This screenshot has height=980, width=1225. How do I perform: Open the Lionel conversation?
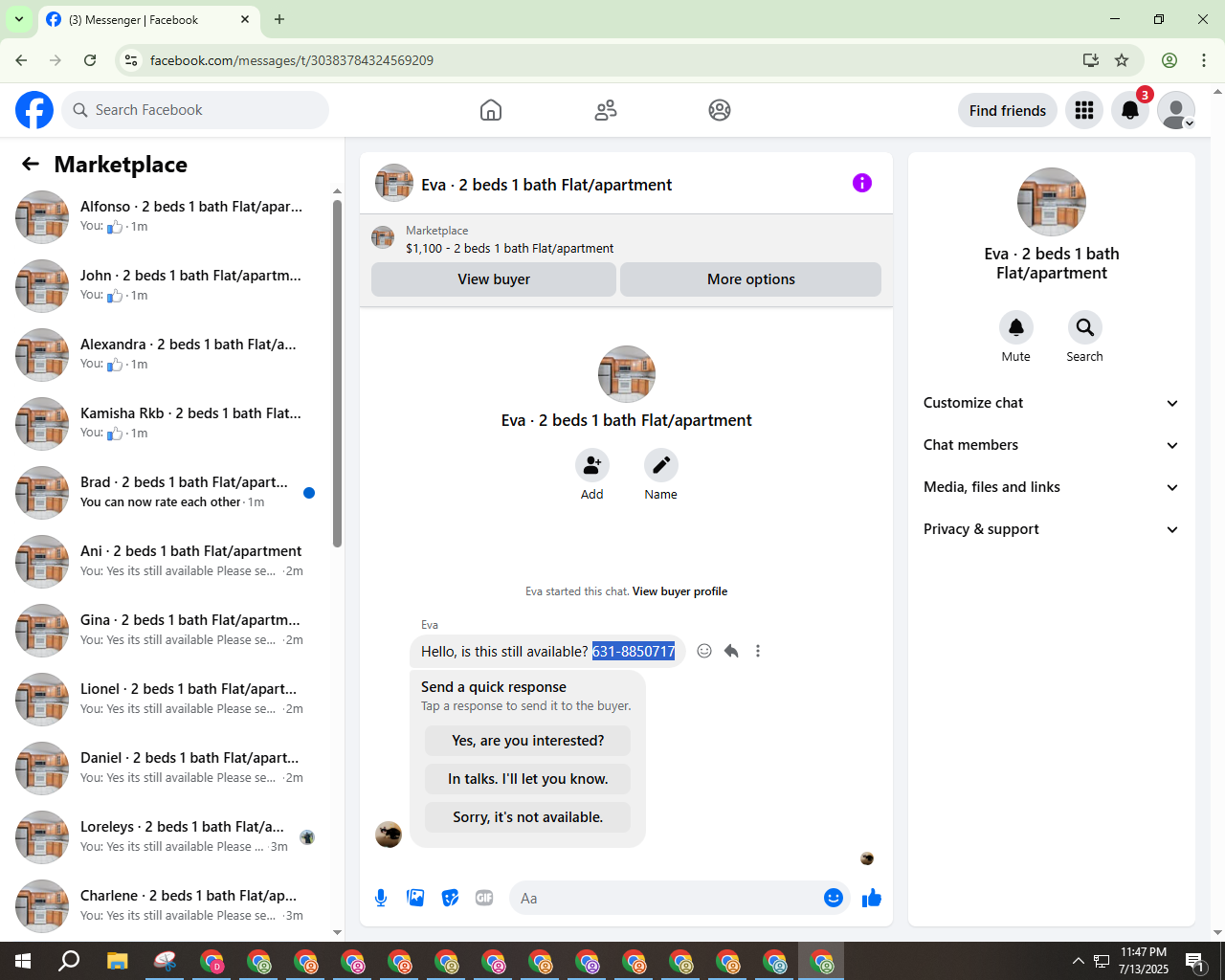(x=166, y=699)
